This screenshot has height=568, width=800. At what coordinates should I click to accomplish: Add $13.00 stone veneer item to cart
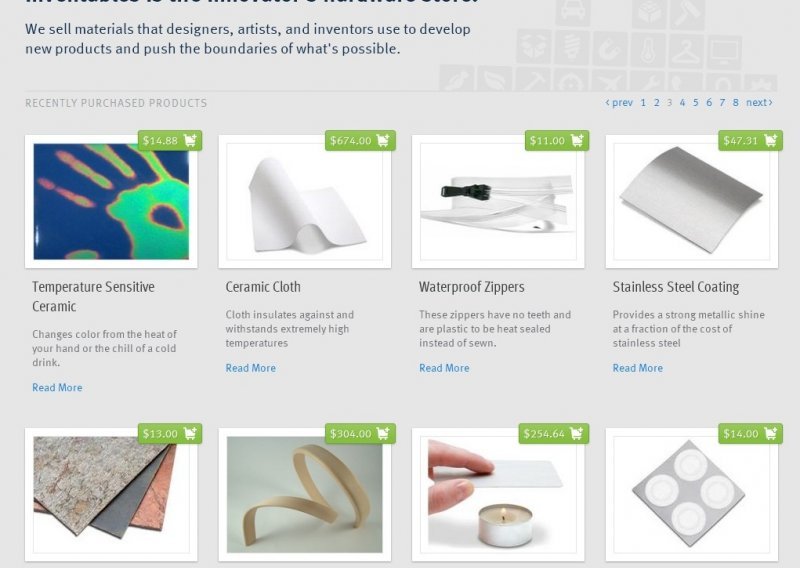tap(190, 433)
